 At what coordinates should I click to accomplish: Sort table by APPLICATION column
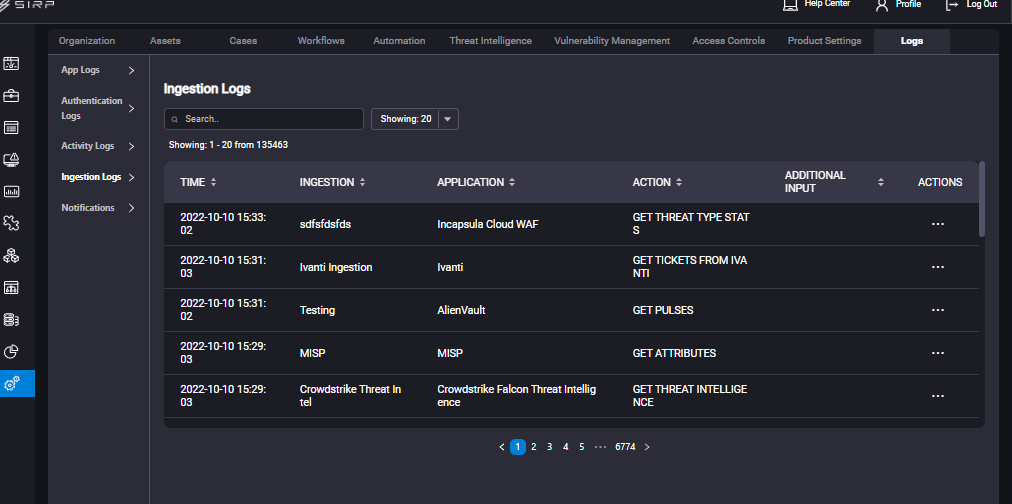click(512, 183)
